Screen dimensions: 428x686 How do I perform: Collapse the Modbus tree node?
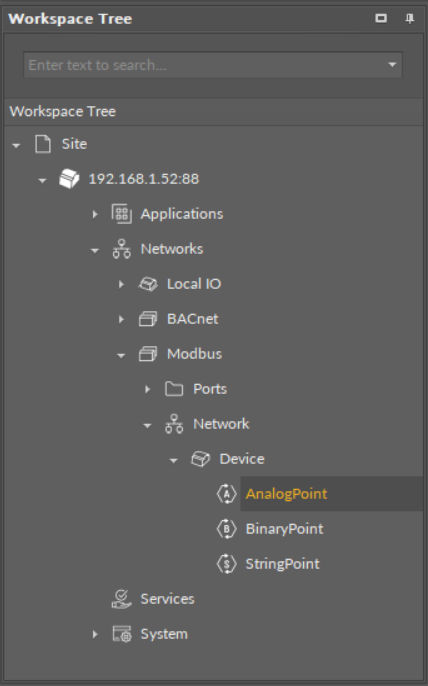point(121,355)
